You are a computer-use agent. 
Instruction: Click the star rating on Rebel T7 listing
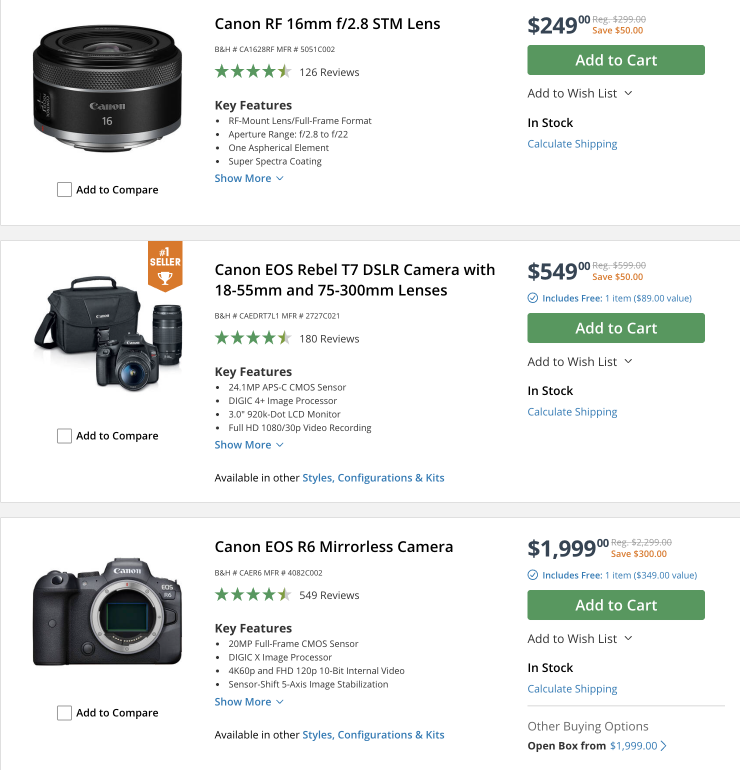253,339
